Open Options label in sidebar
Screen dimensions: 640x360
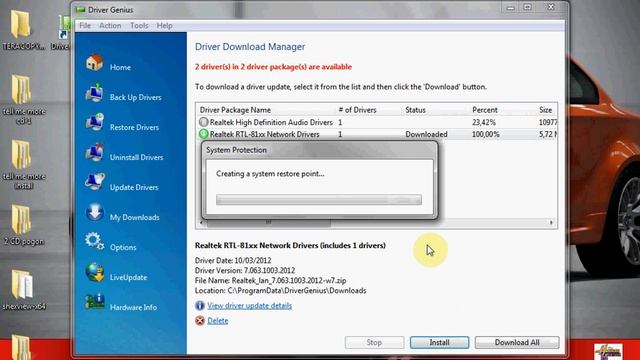tap(123, 247)
